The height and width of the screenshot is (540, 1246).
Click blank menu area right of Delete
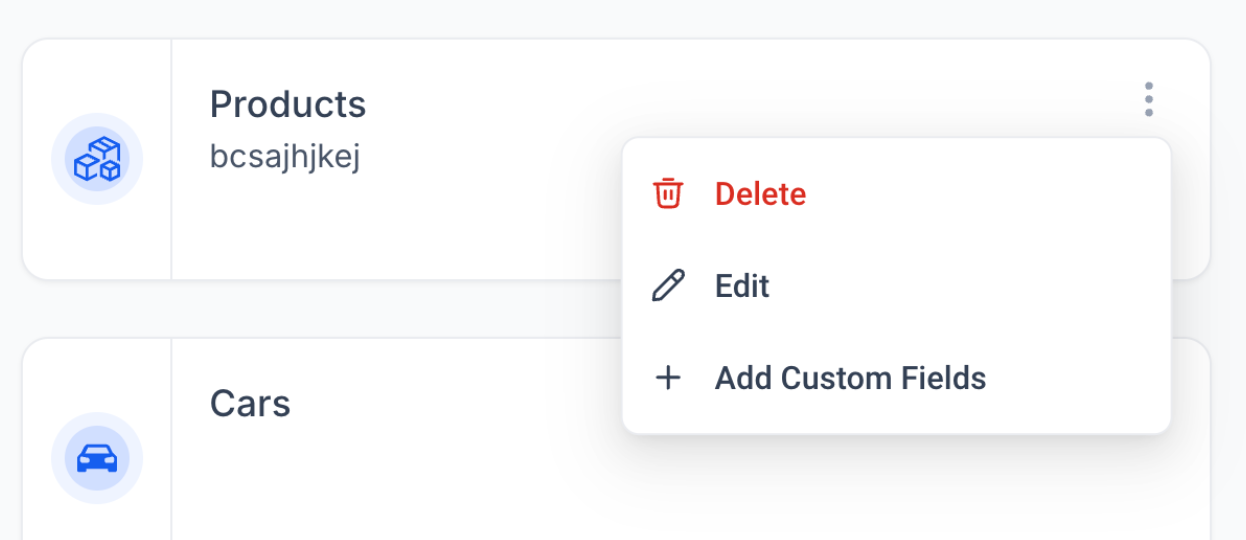(x=1000, y=193)
